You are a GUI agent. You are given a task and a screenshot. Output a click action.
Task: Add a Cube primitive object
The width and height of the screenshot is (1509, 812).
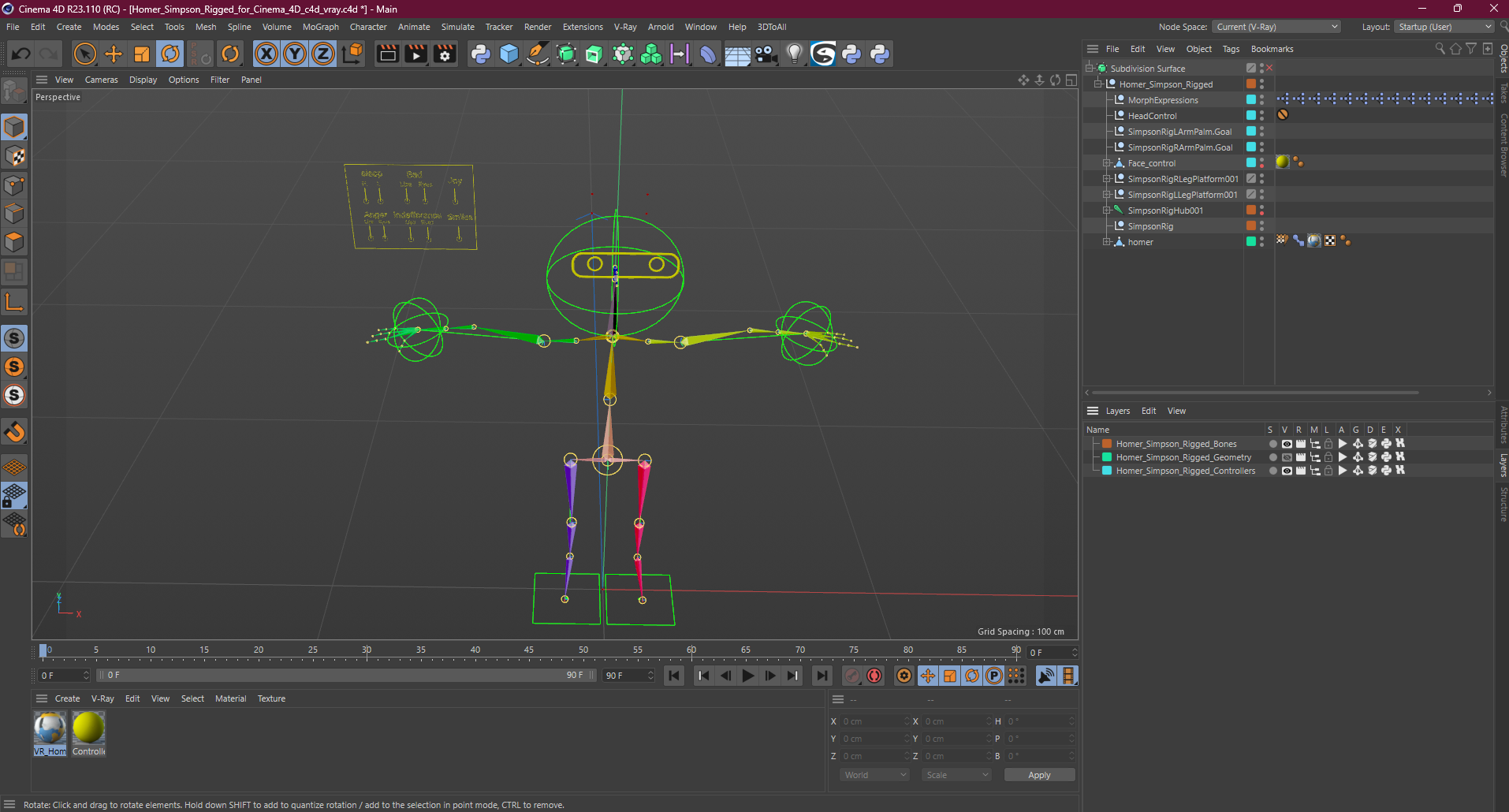tap(509, 54)
